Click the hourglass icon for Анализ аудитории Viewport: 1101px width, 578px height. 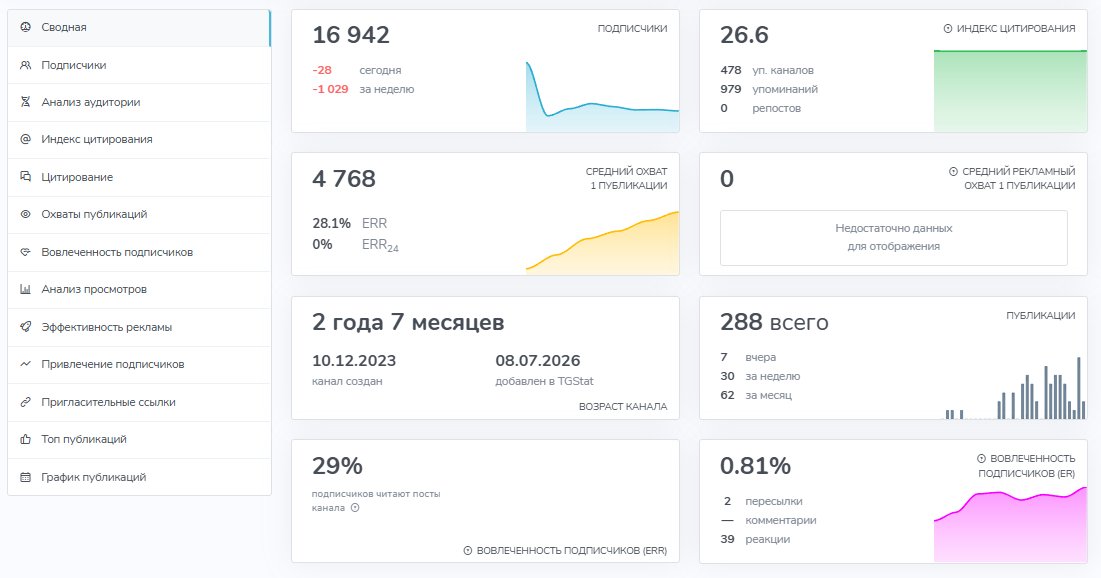[25, 102]
